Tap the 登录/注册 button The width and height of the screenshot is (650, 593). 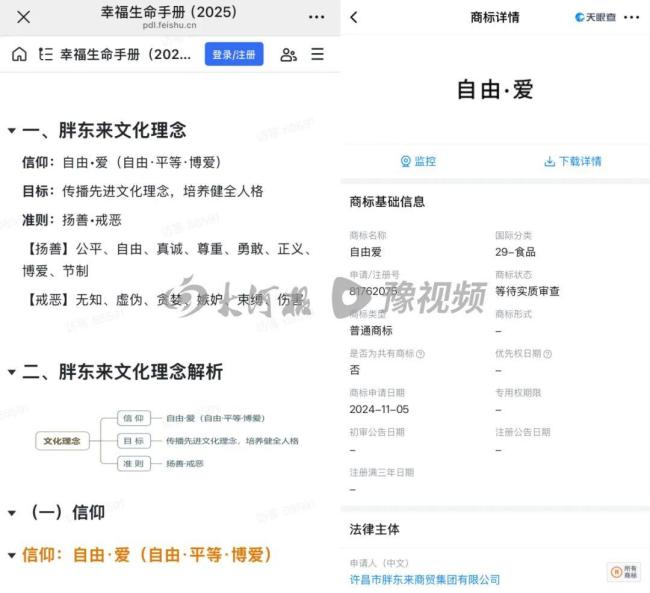[x=234, y=54]
